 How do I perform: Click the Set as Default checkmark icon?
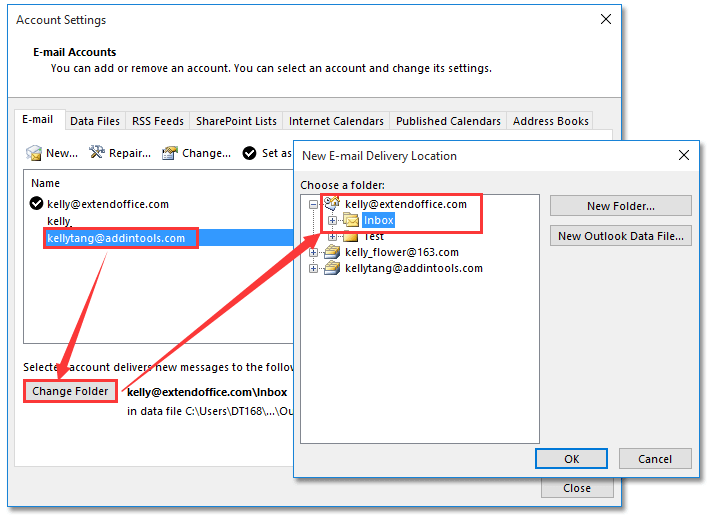point(250,153)
